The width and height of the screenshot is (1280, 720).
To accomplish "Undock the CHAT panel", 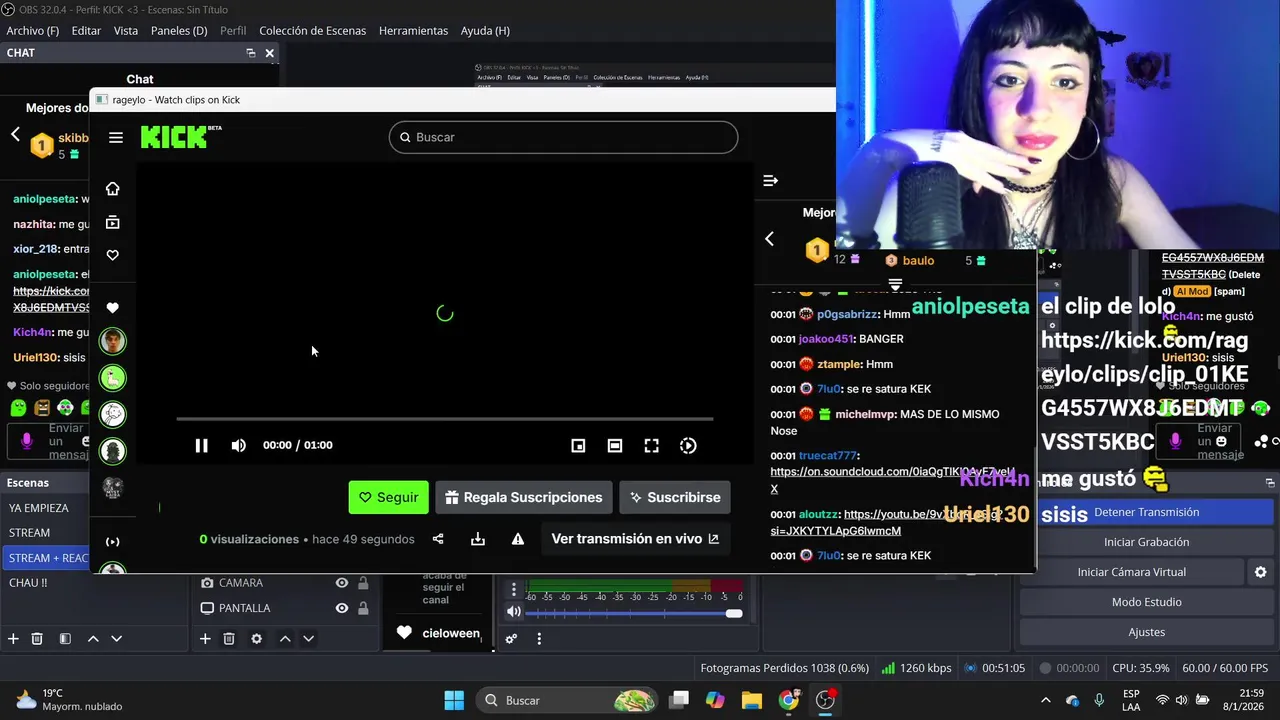I will click(x=251, y=53).
